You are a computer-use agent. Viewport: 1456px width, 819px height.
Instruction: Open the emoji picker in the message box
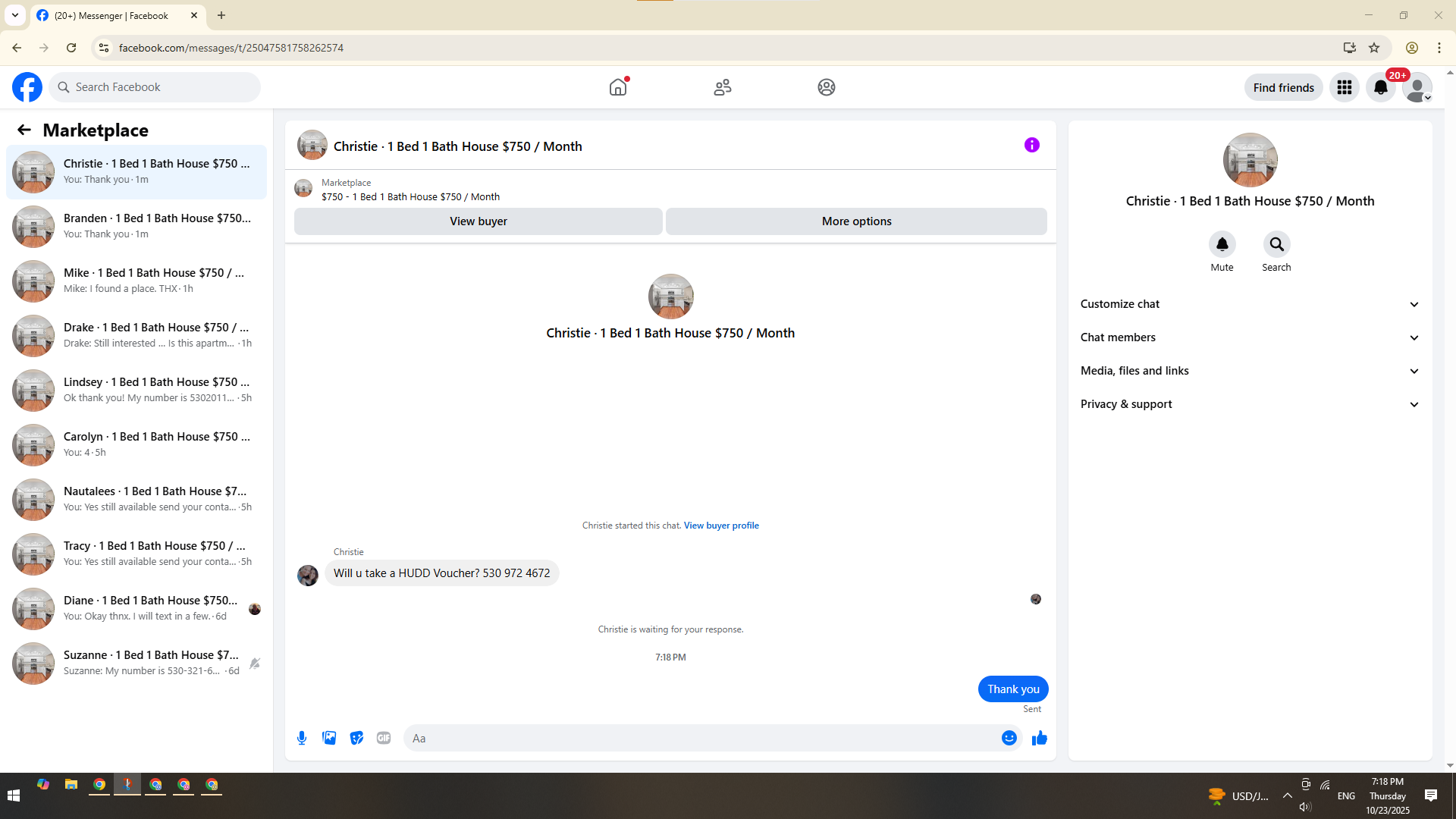pyautogui.click(x=1009, y=738)
